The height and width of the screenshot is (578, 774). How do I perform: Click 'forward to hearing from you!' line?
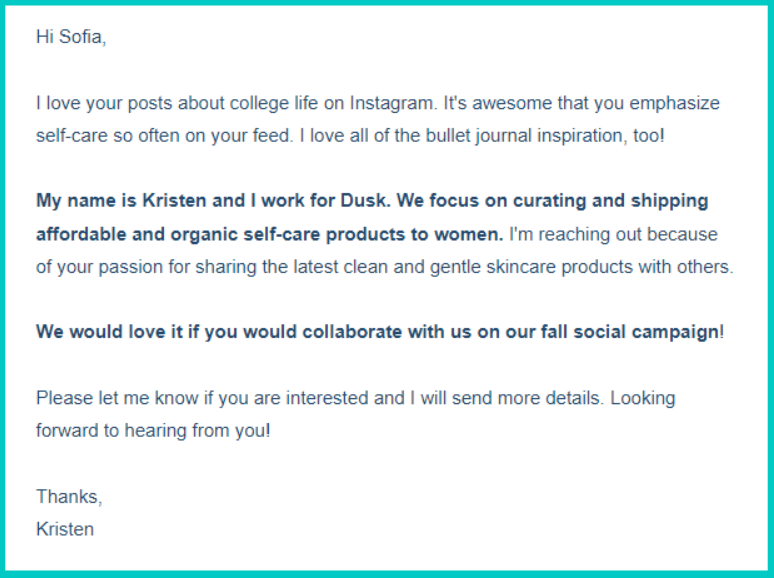153,431
